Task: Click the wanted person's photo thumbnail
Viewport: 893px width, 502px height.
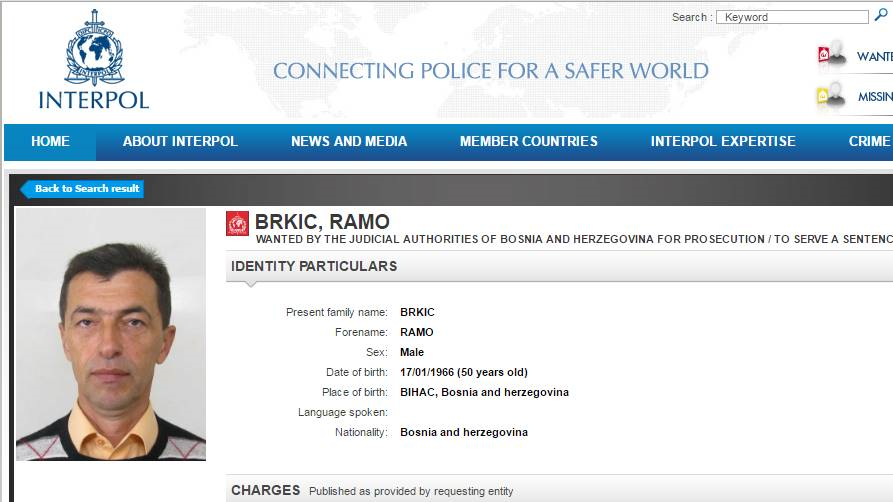Action: [111, 334]
